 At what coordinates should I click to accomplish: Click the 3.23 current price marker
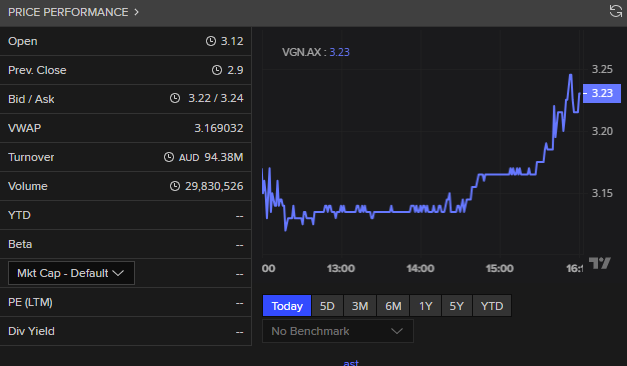tap(602, 93)
